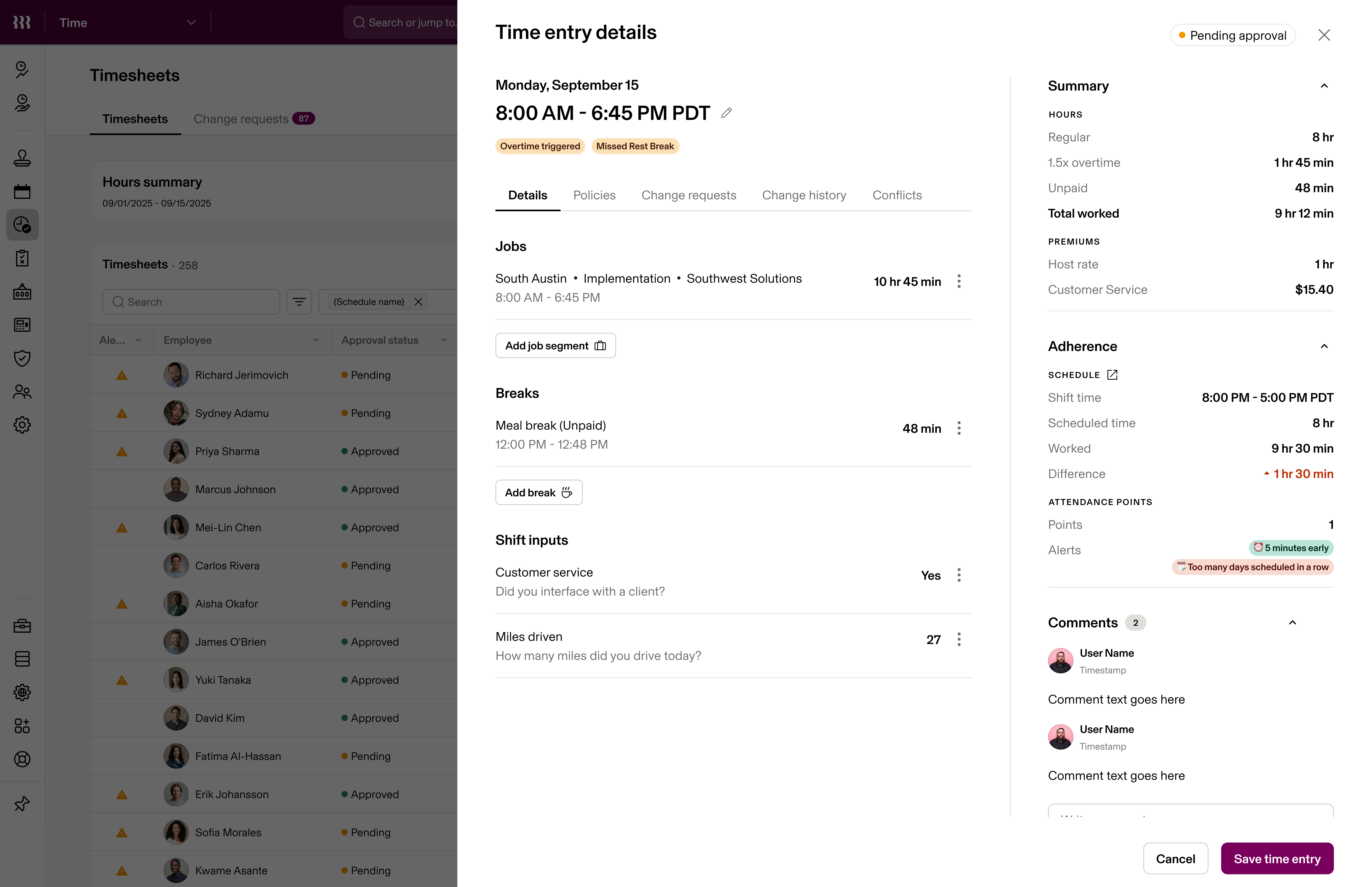This screenshot has height=887, width=1372.
Task: Click the timesheets Search input field
Action: pos(191,302)
